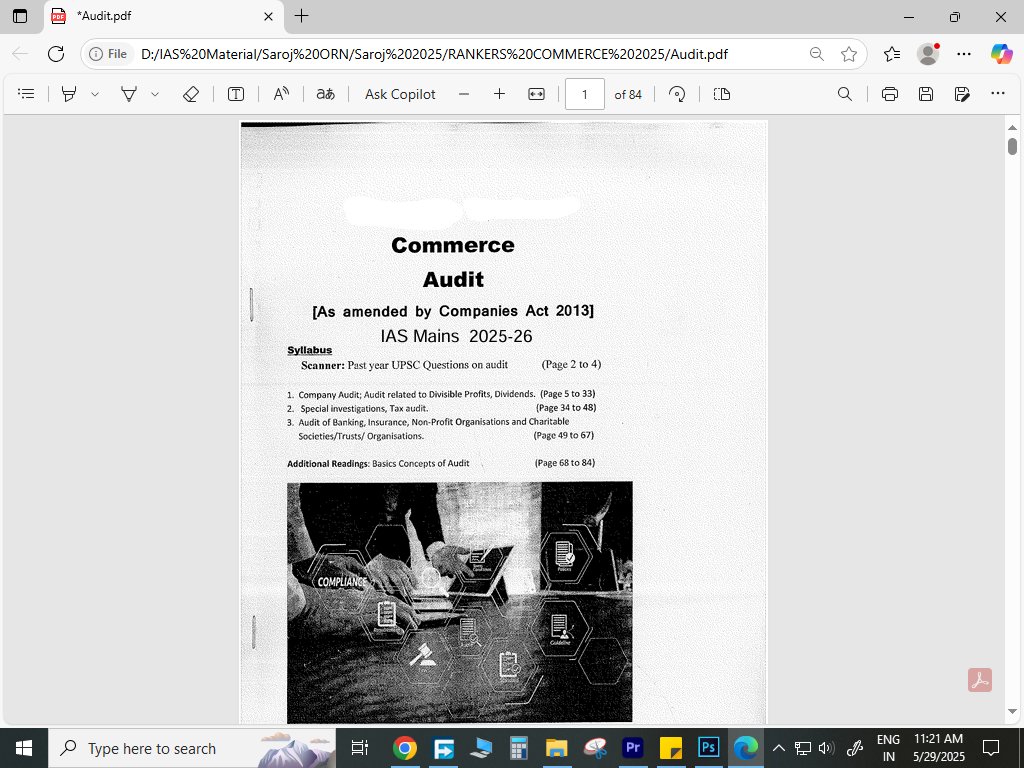Activate the Add text tool
This screenshot has height=768, width=1024.
236,94
